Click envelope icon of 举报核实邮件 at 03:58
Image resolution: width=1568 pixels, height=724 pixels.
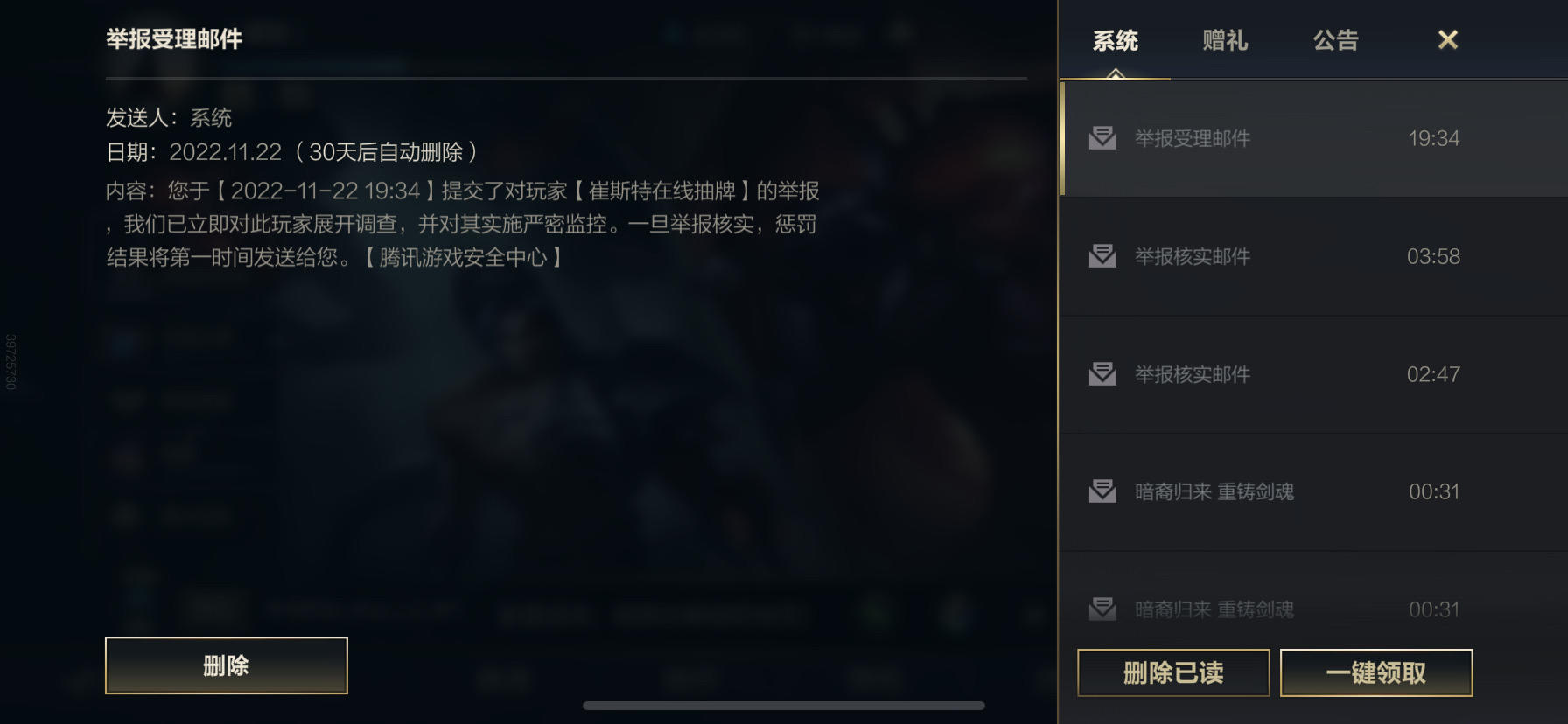click(1102, 256)
